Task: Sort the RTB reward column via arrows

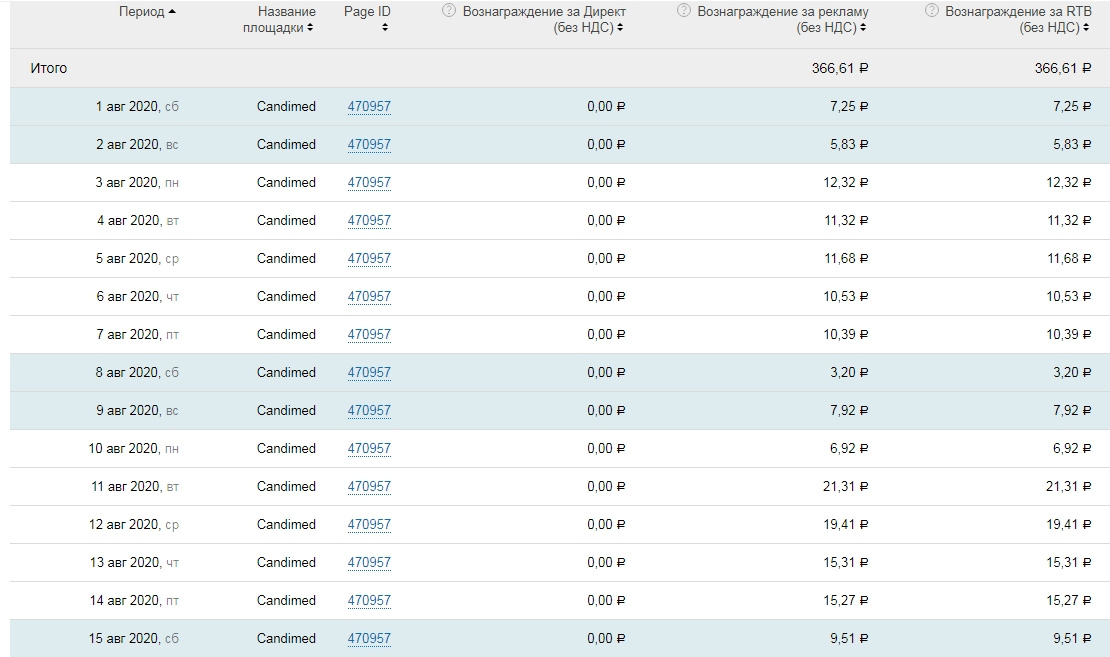Action: [x=1086, y=28]
